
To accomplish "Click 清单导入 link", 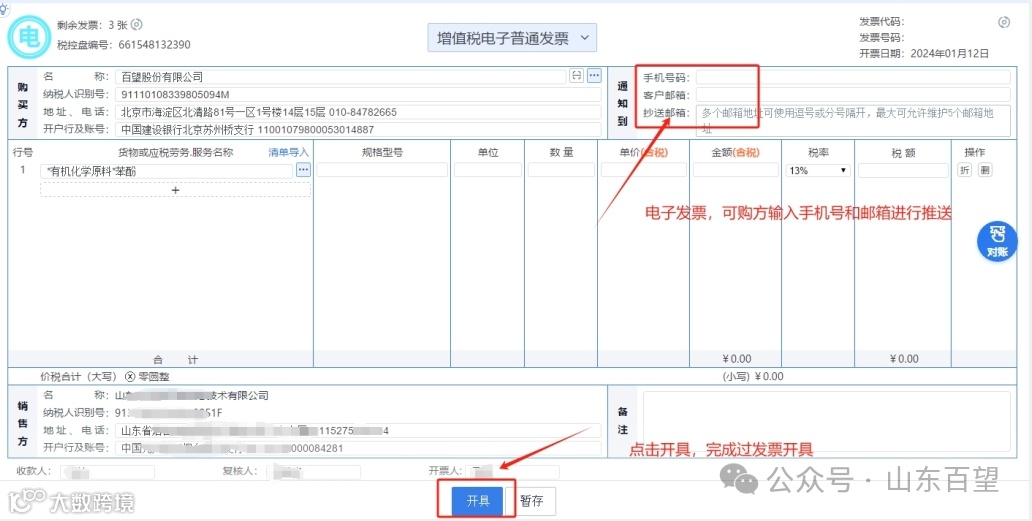I will 288,152.
